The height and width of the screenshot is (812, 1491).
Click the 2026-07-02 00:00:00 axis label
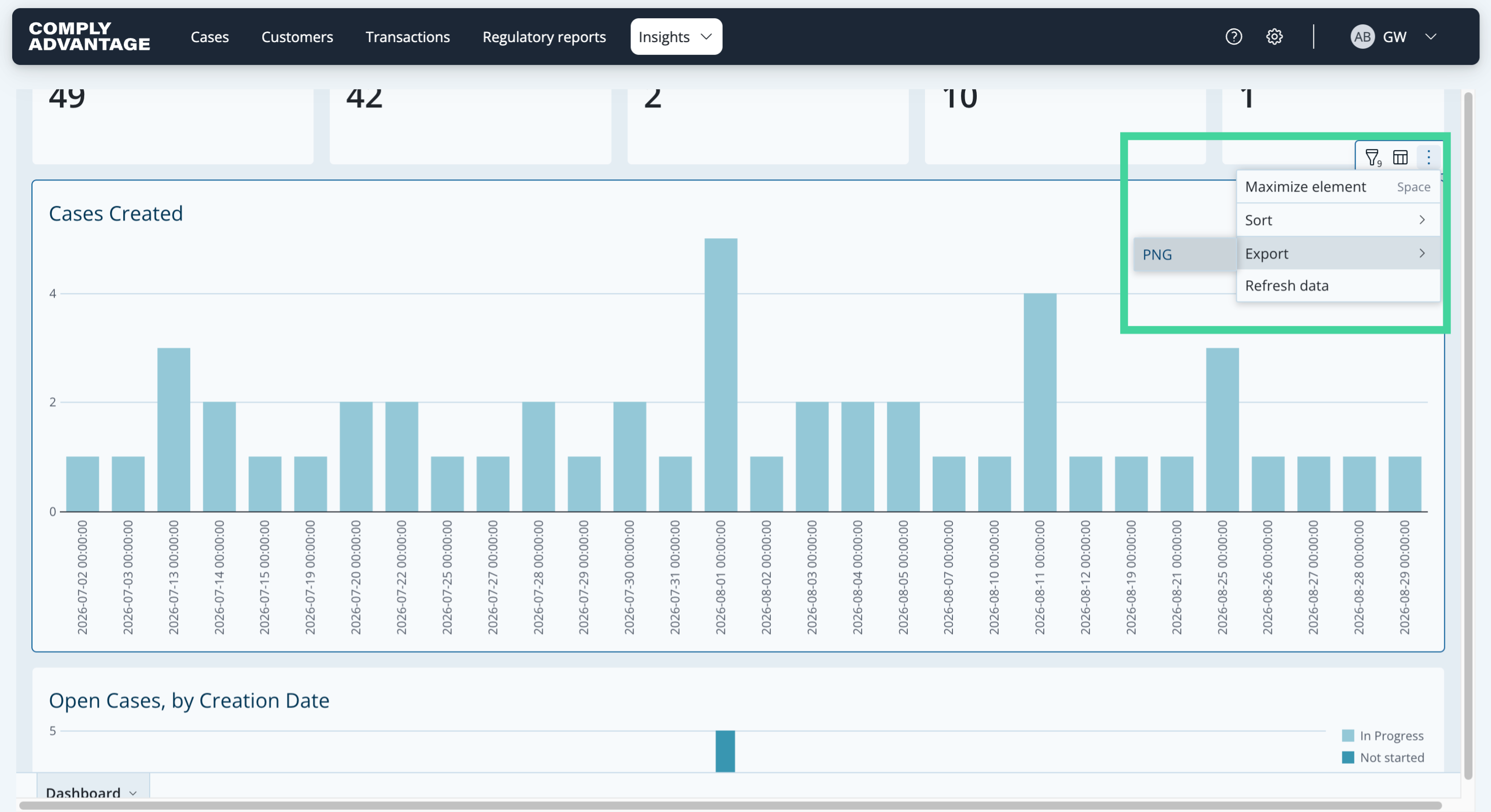[82, 577]
